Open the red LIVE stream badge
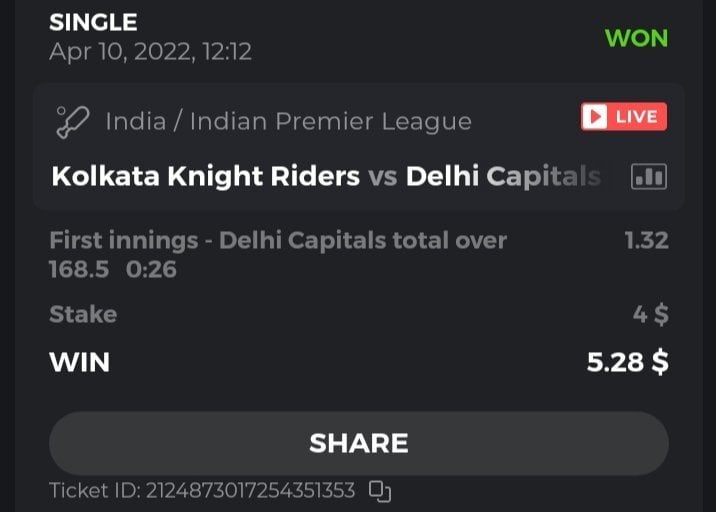This screenshot has width=716, height=512. tap(623, 117)
